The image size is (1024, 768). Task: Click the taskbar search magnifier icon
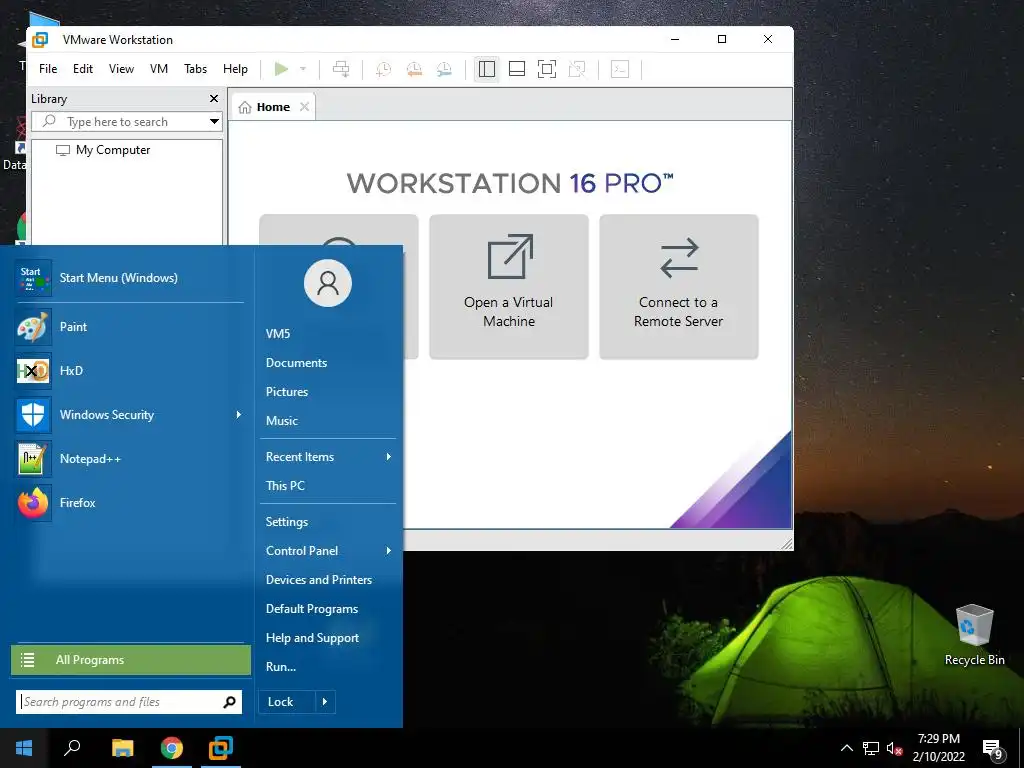[x=72, y=748]
